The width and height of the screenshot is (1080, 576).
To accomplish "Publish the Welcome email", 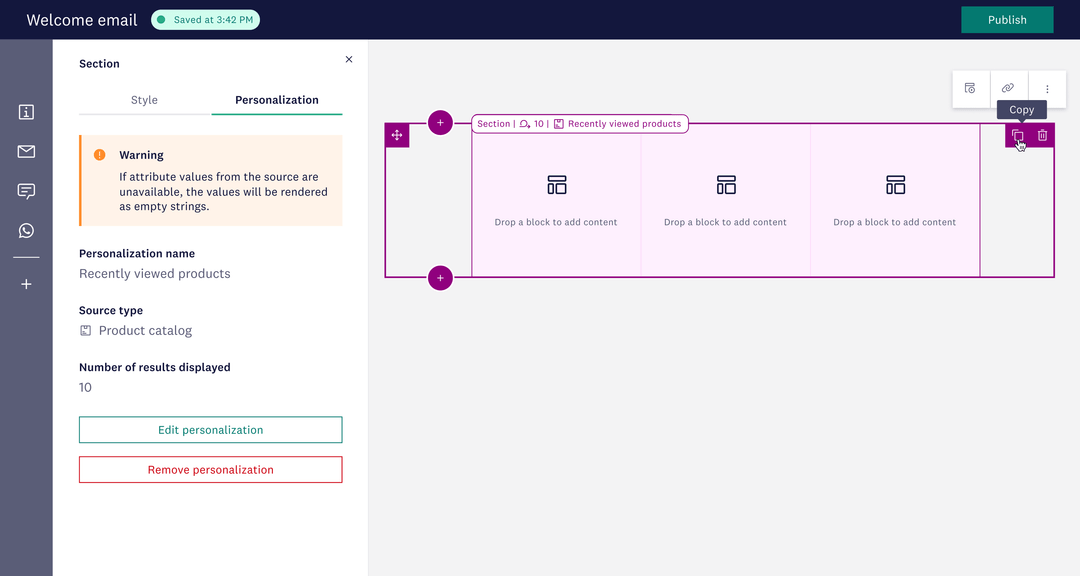I will [x=1007, y=19].
